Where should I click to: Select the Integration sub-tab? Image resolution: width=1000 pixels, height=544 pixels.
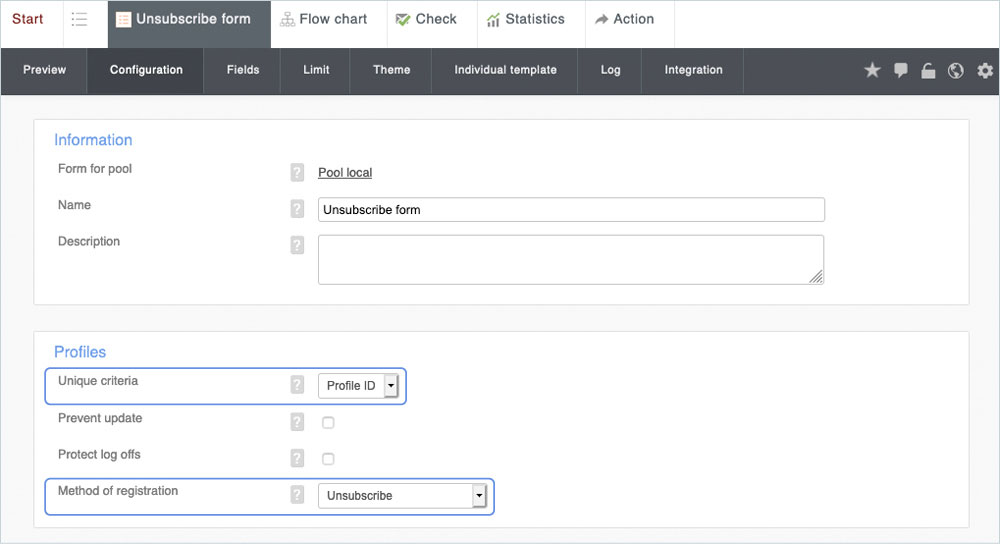(x=693, y=70)
